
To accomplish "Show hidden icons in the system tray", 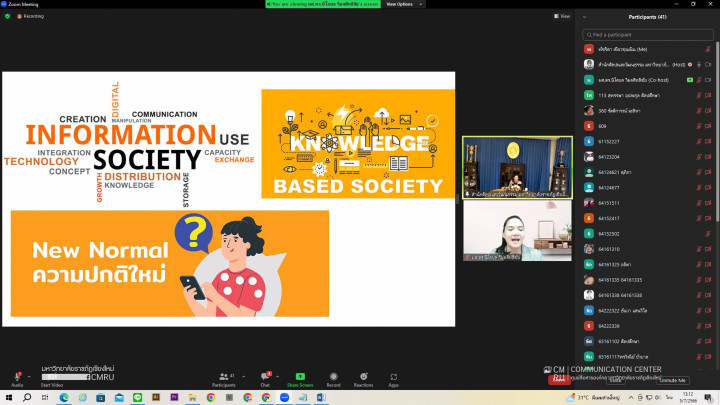I will (x=631, y=398).
